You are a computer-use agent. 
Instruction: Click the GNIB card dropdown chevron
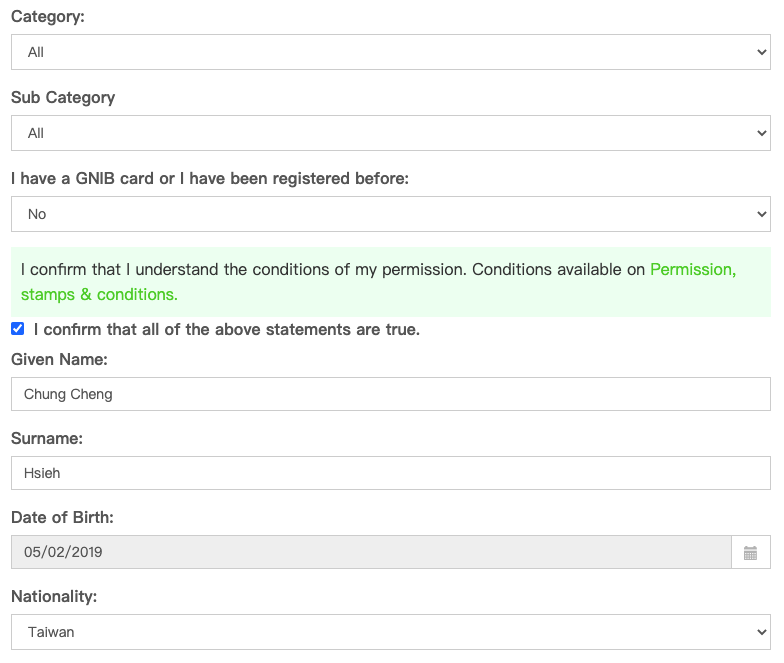(x=762, y=214)
